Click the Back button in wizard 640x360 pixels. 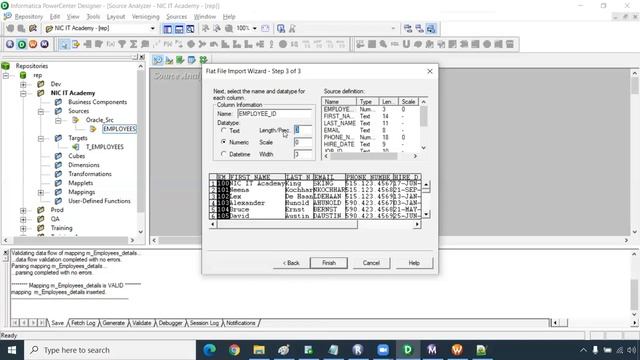(291, 263)
